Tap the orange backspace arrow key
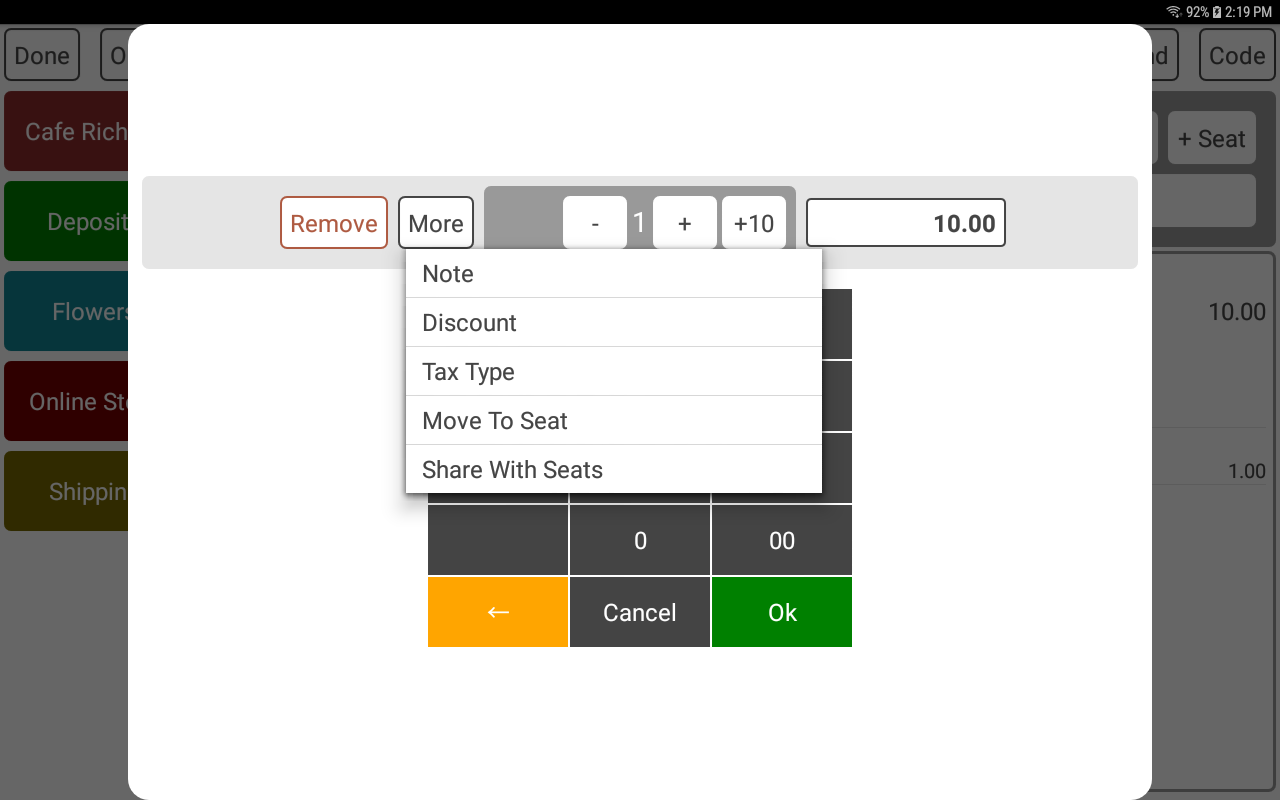Screen dimensions: 1280x800 (498, 612)
